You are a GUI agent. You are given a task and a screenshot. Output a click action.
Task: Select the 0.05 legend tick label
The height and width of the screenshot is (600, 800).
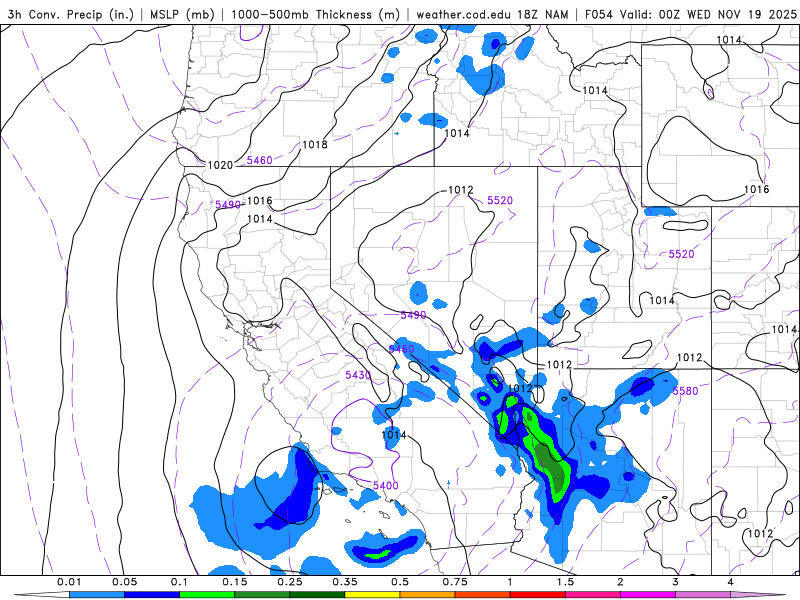(124, 582)
